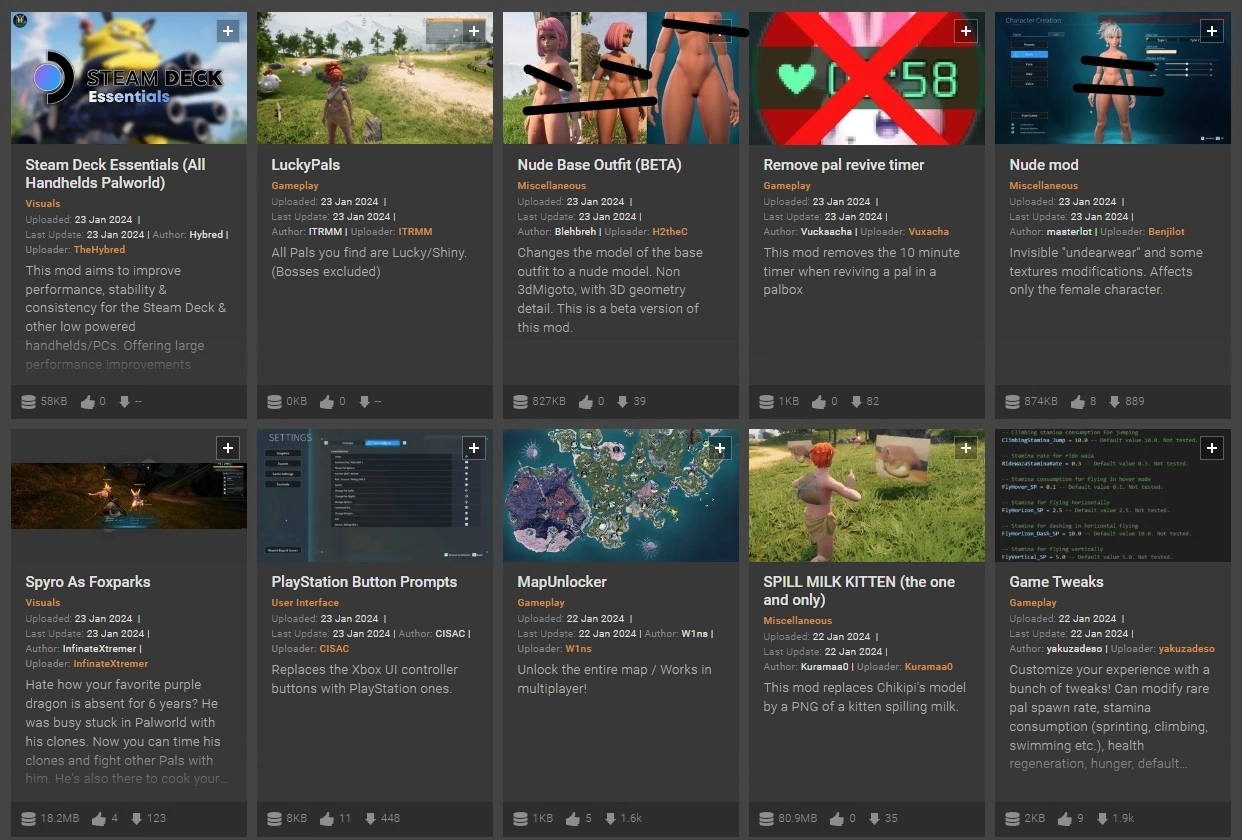This screenshot has width=1242, height=840.
Task: Open Game Tweaks mod title
Action: [1056, 582]
